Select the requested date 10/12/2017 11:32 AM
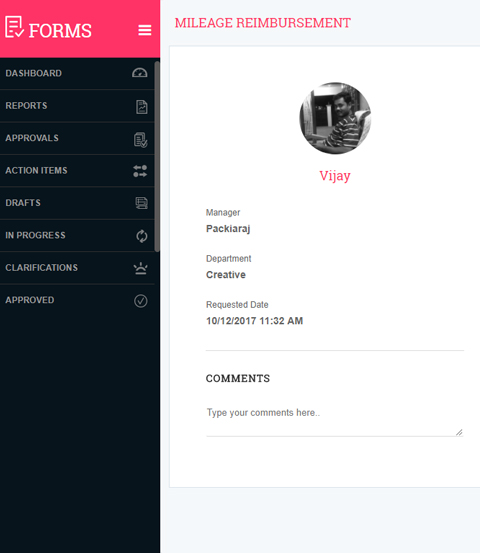Viewport: 480px width, 553px height. [x=254, y=321]
